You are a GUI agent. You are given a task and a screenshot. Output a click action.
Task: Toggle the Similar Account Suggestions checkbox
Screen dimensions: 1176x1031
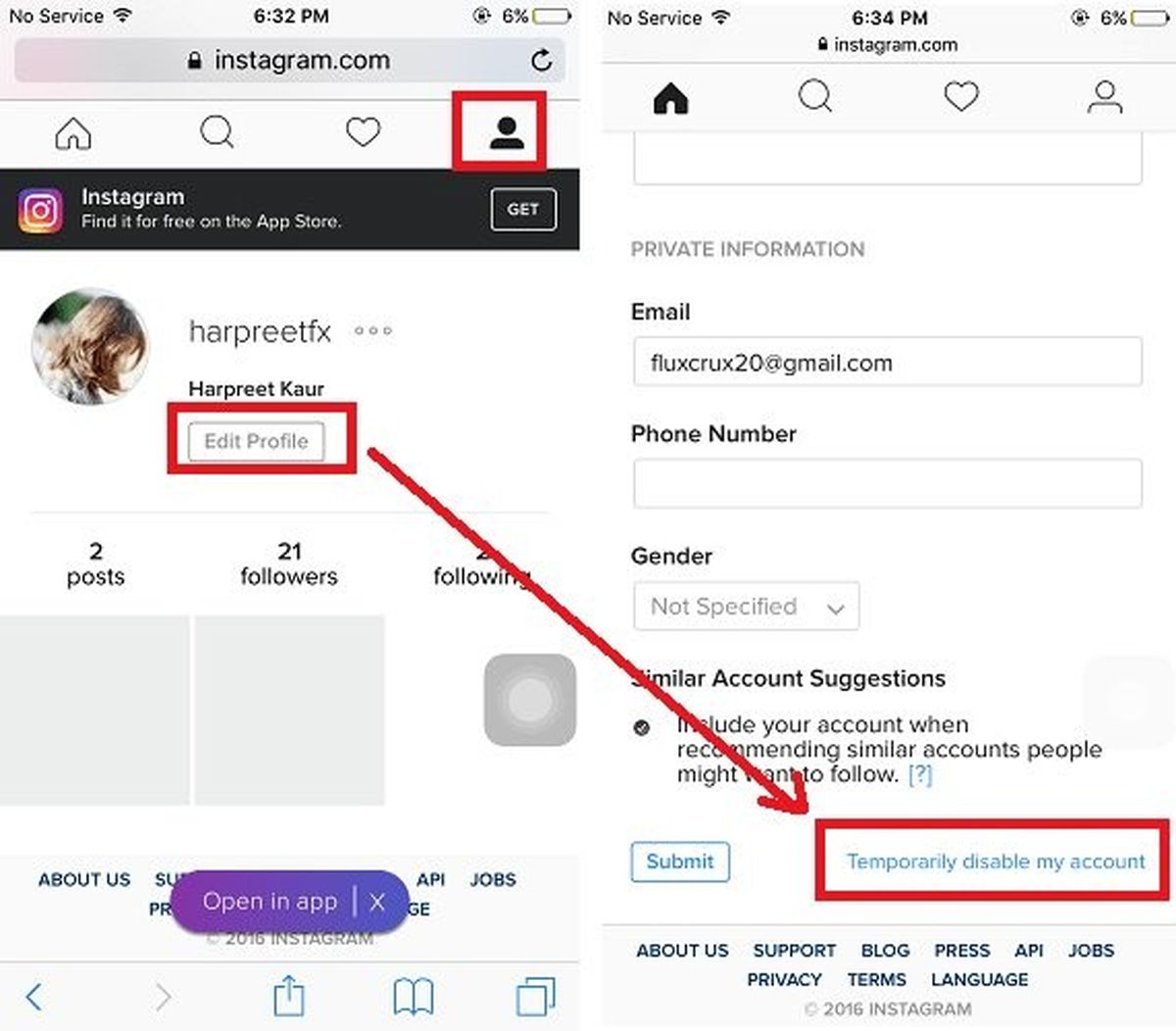[x=642, y=727]
